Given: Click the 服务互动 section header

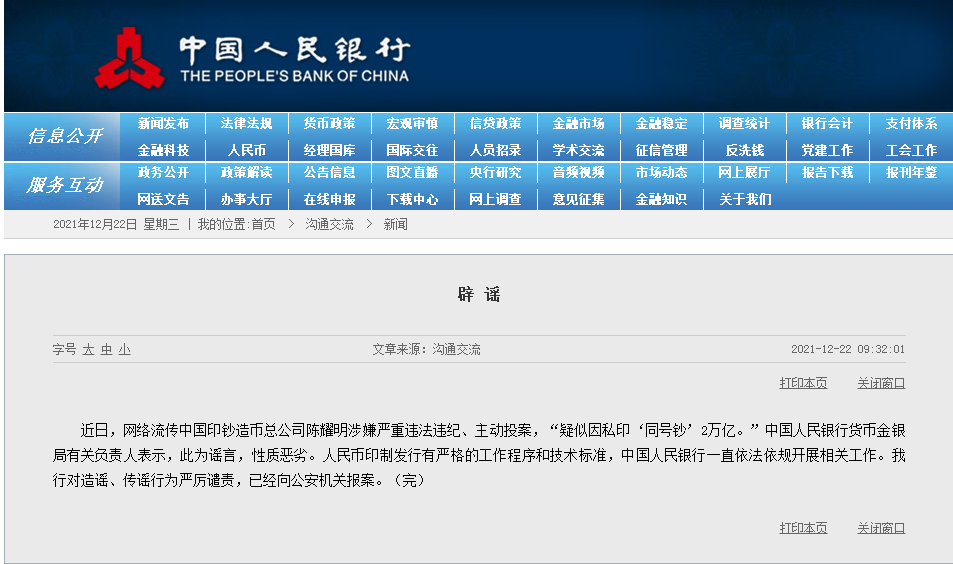Looking at the screenshot, I should [x=65, y=185].
